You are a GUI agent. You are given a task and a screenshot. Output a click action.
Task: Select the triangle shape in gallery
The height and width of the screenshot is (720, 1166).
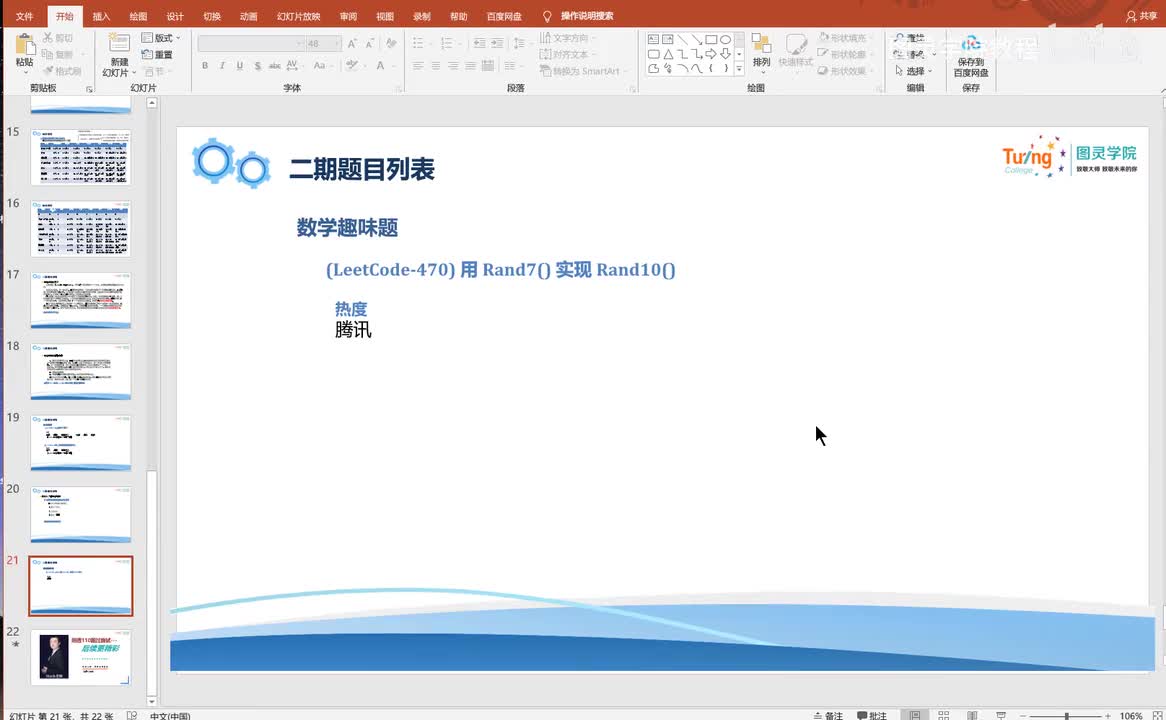point(668,54)
